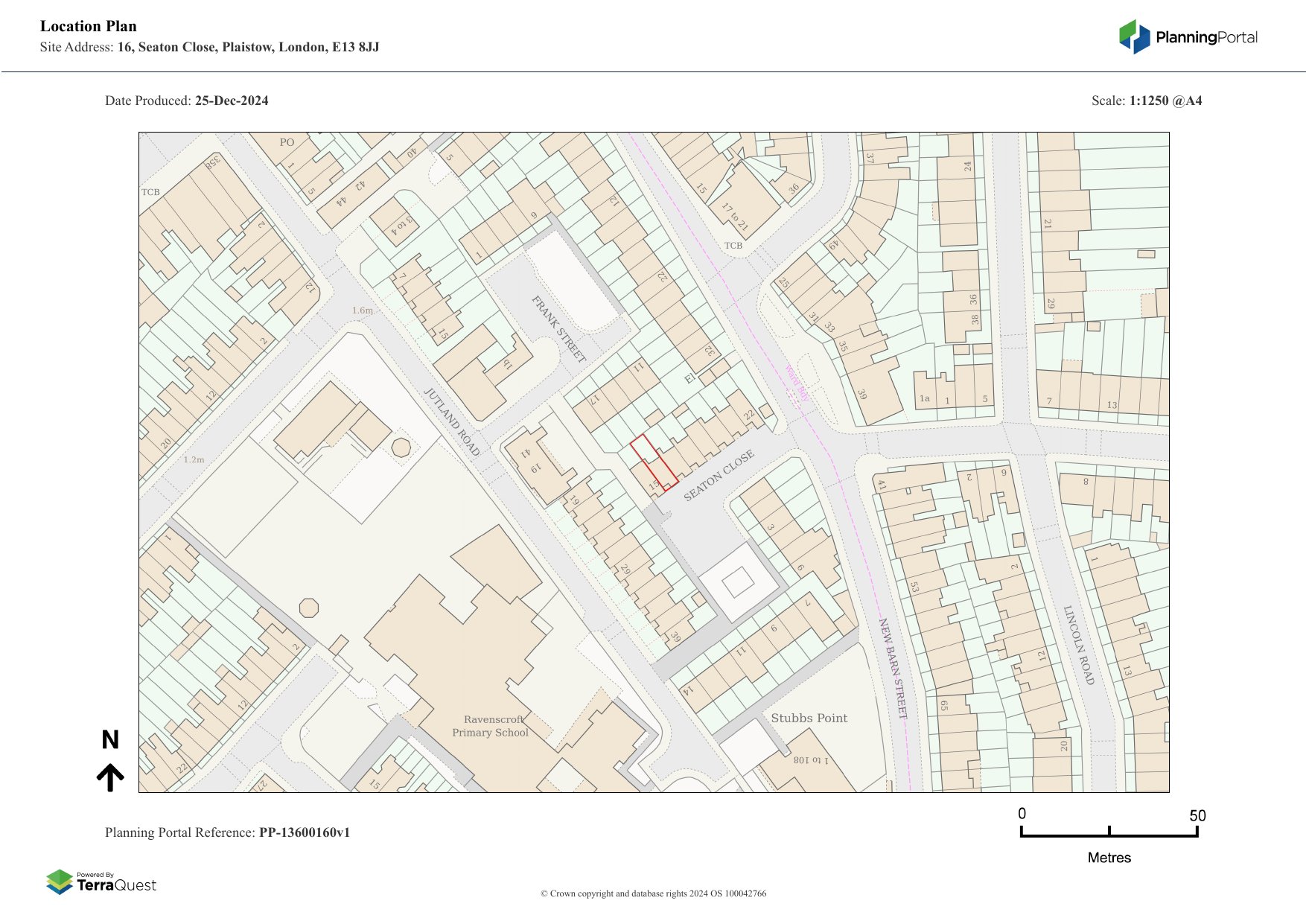Click the 1:1250 @A4 scale text
The image size is (1306, 924).
(1165, 101)
